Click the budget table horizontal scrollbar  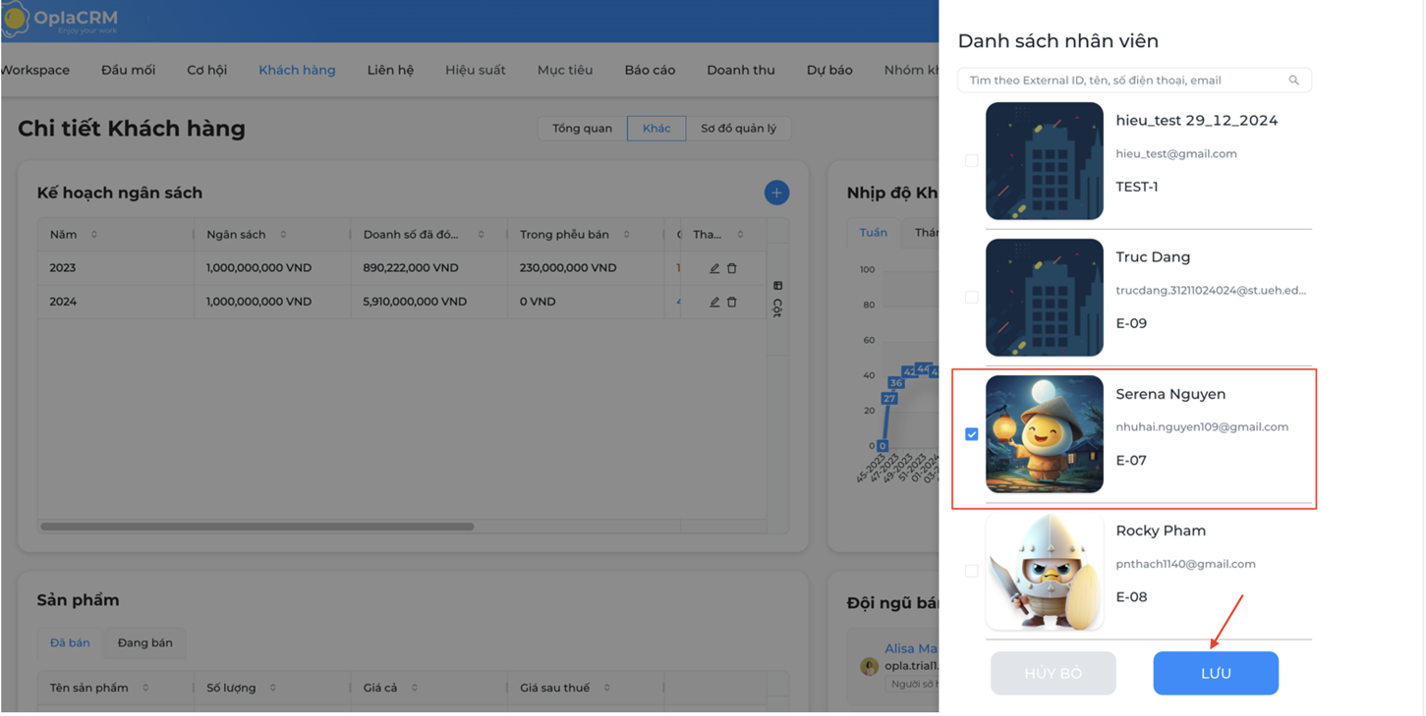[257, 526]
